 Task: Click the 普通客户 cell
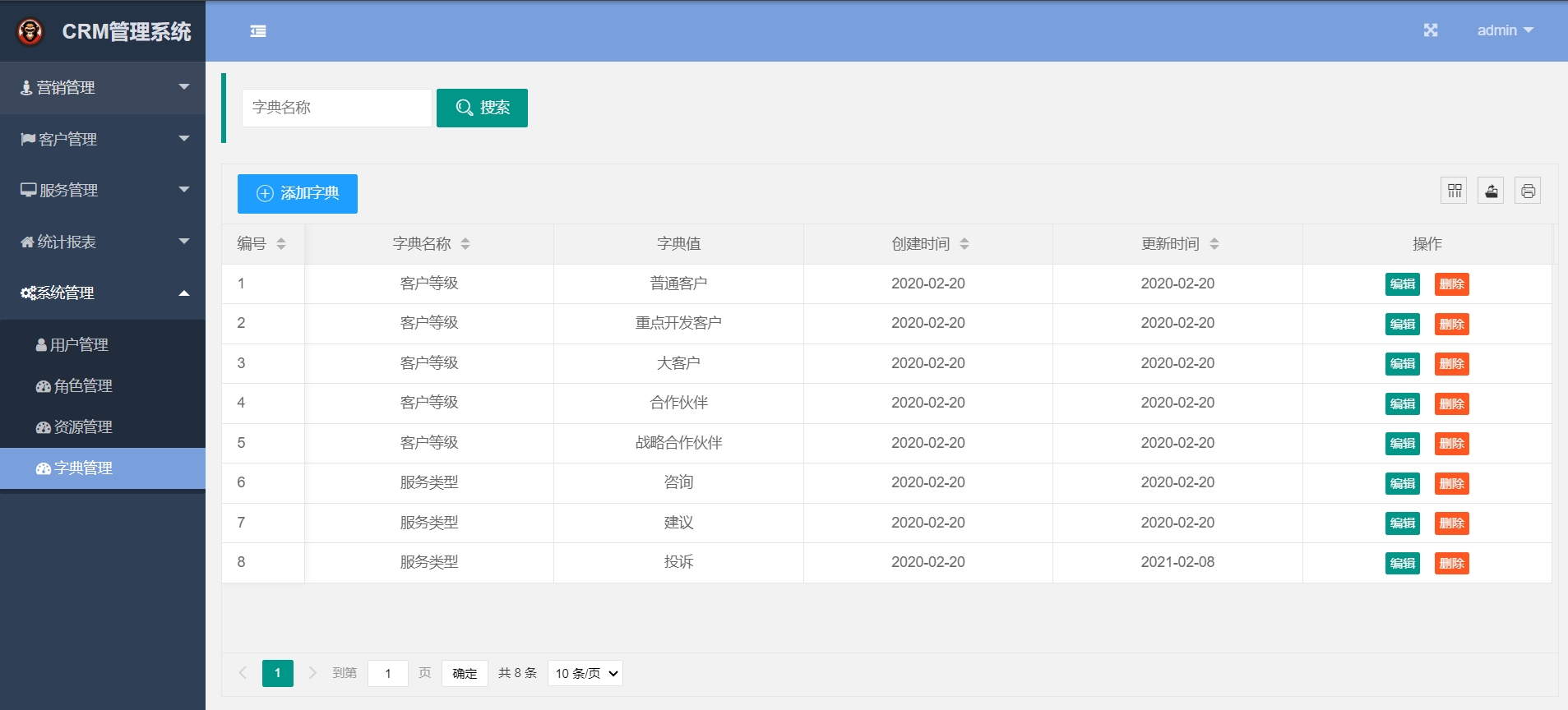tap(678, 284)
